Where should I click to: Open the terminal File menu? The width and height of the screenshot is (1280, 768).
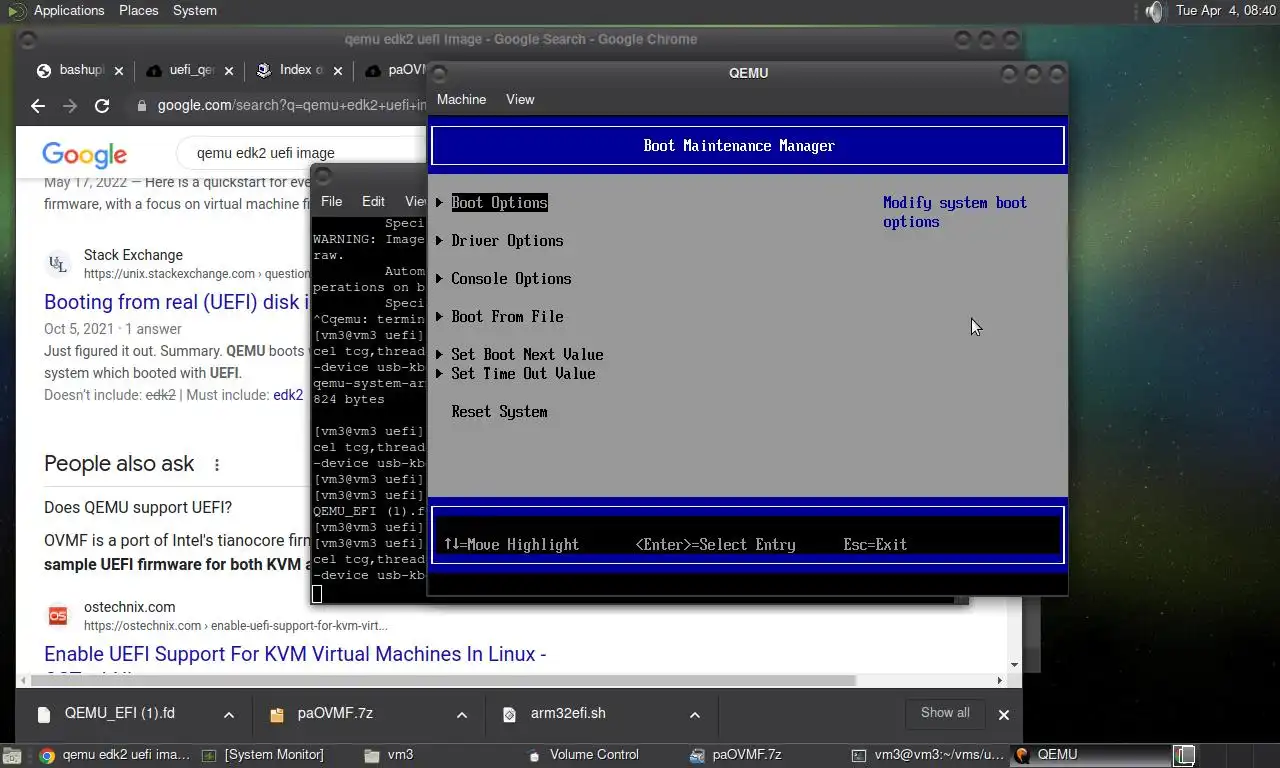(331, 201)
